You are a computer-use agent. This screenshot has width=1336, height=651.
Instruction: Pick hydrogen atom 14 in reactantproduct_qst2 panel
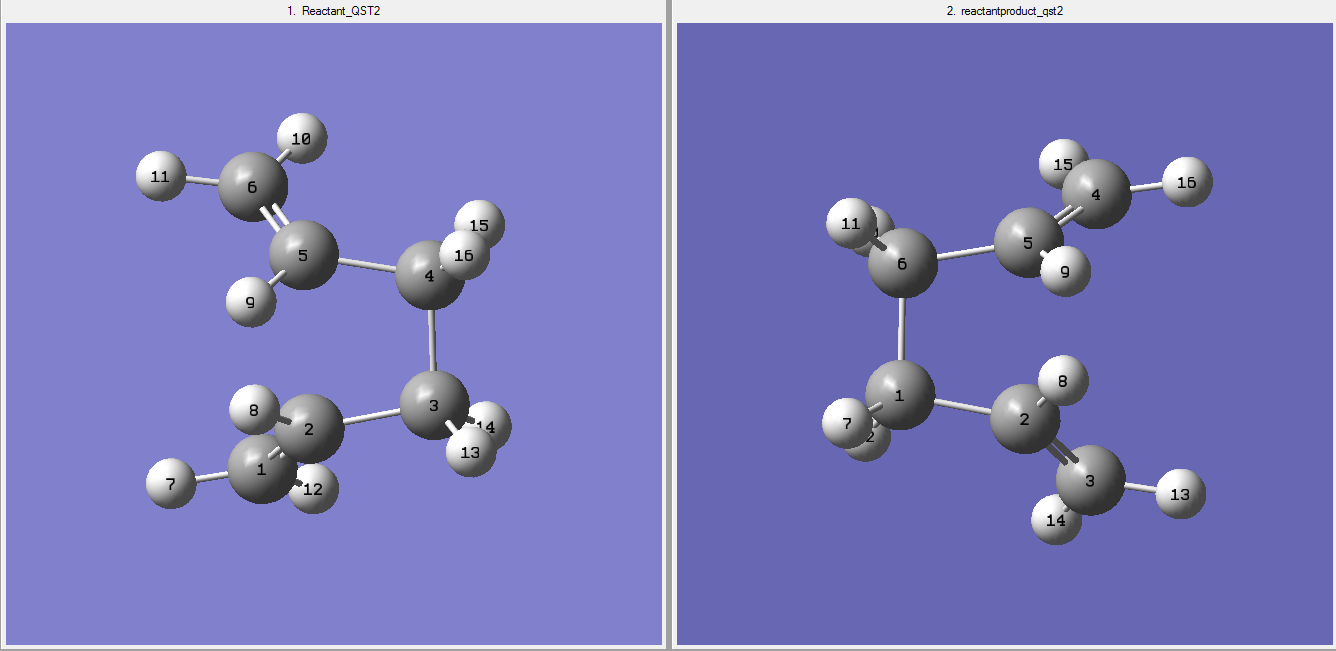pyautogui.click(x=1056, y=520)
